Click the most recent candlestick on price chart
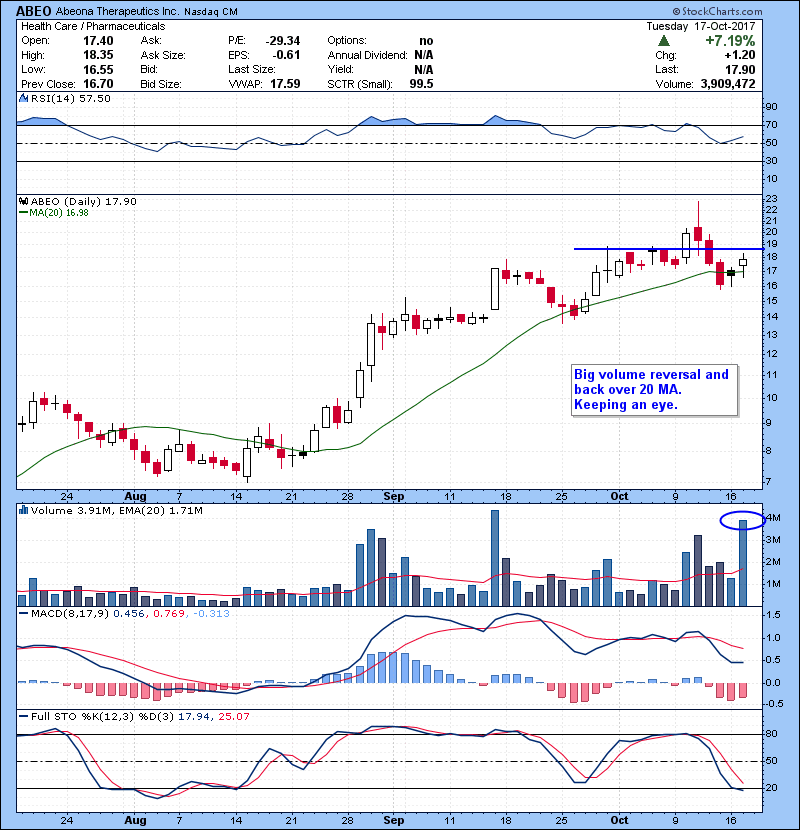800x830 pixels. tap(743, 263)
